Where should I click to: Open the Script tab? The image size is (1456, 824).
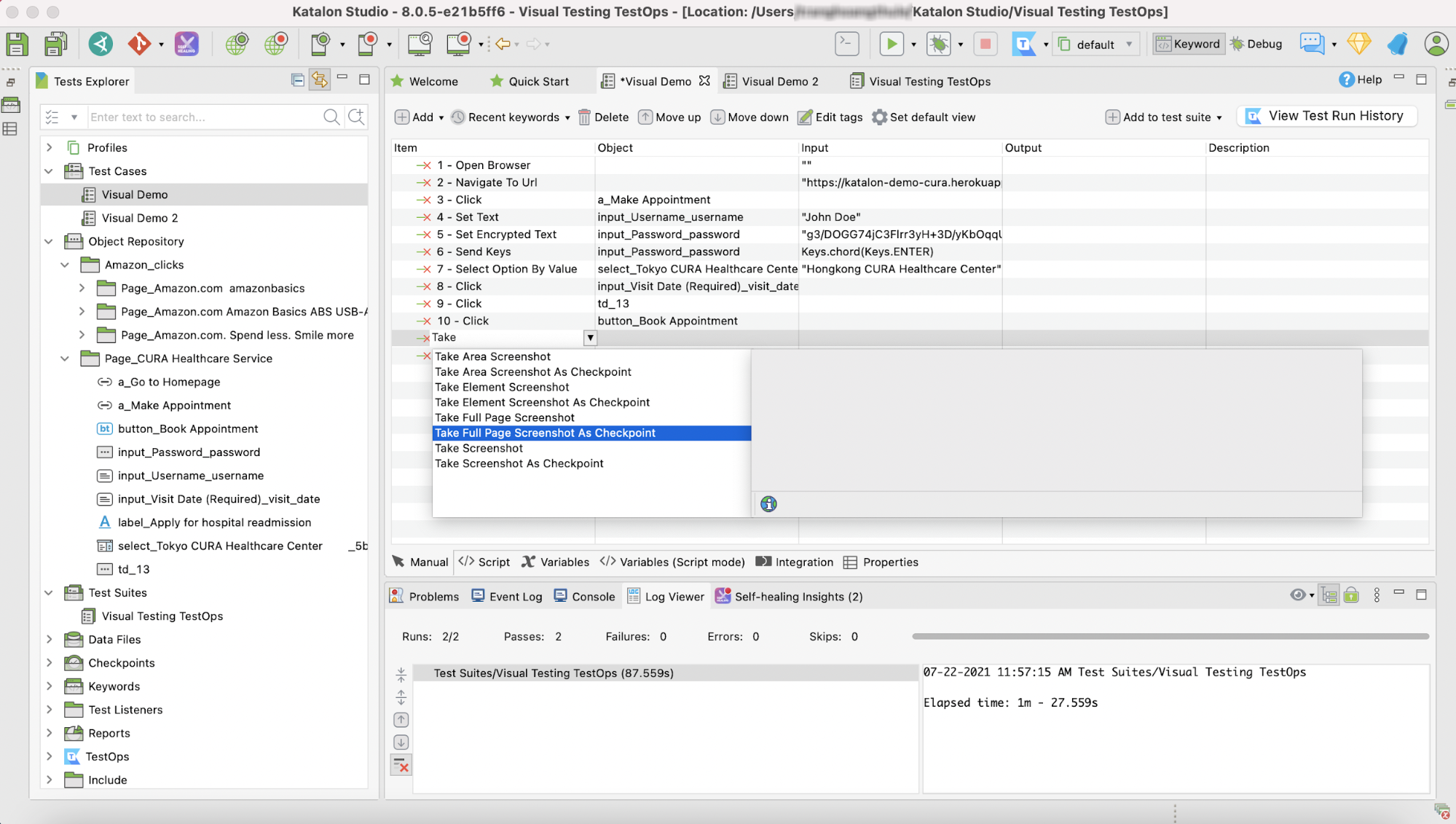484,562
